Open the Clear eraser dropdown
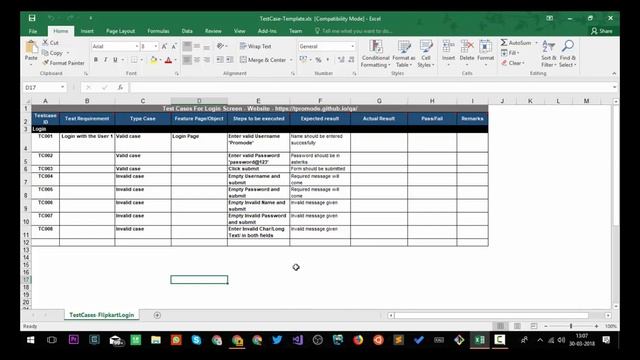The height and width of the screenshot is (360, 640). [x=513, y=63]
